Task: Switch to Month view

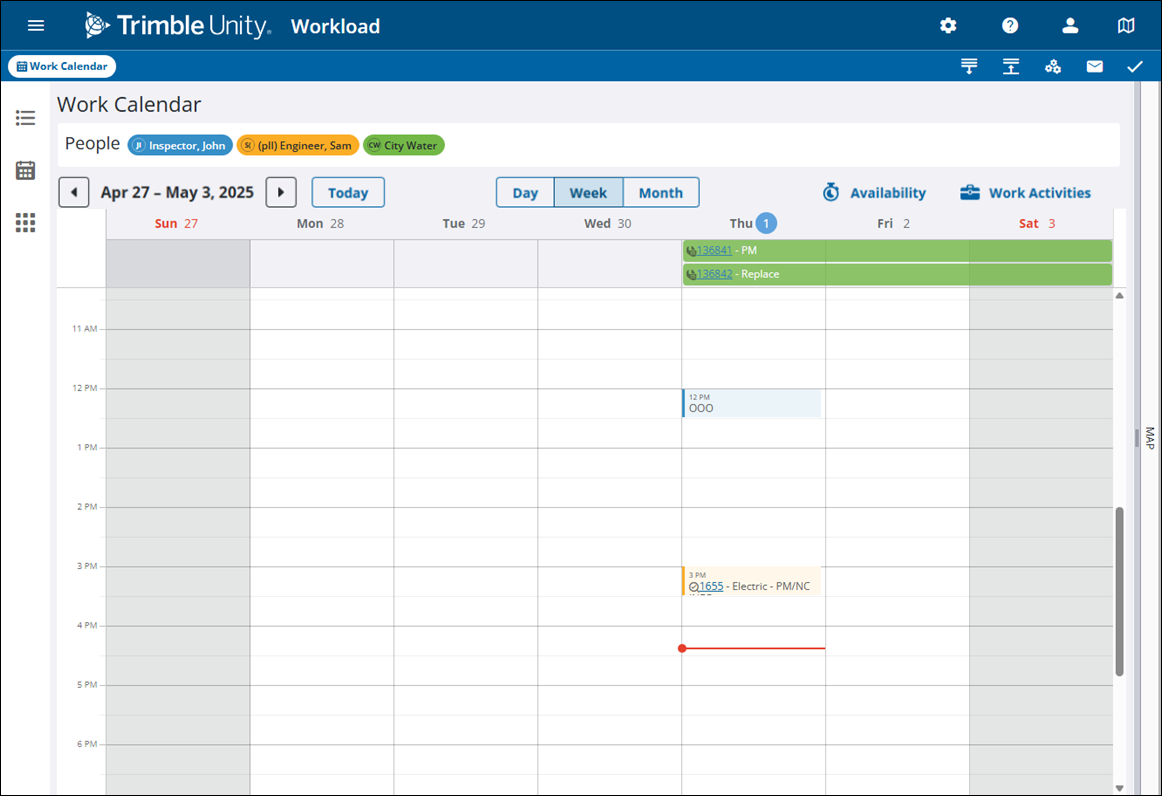Action: click(660, 193)
